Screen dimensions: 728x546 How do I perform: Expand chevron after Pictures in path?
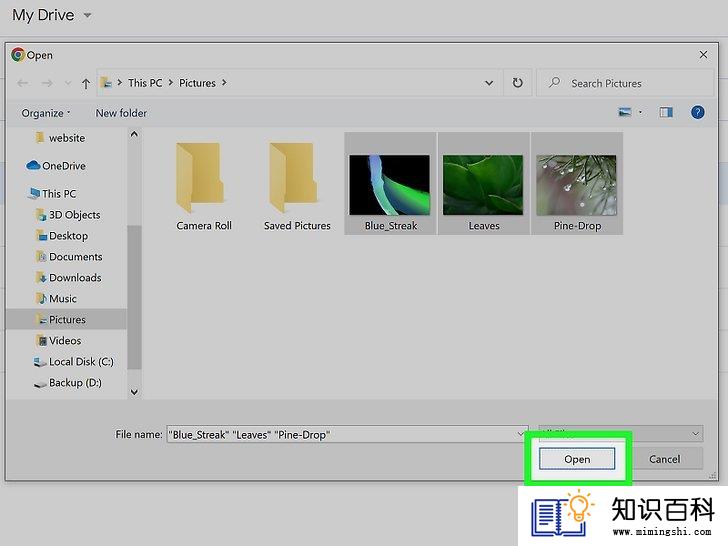224,83
